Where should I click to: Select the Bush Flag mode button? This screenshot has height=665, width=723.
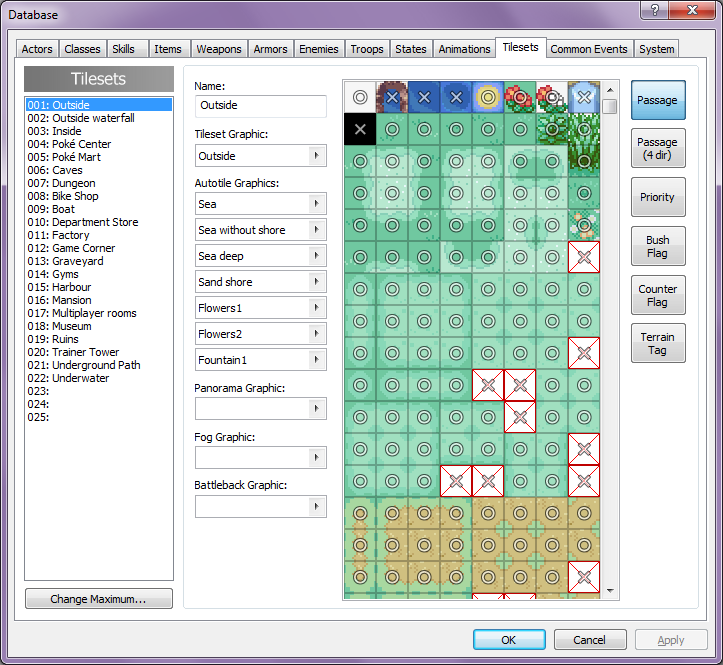click(658, 246)
